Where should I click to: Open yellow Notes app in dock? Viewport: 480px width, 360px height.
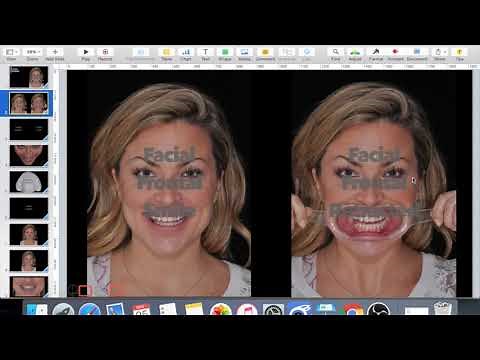[x=194, y=310]
